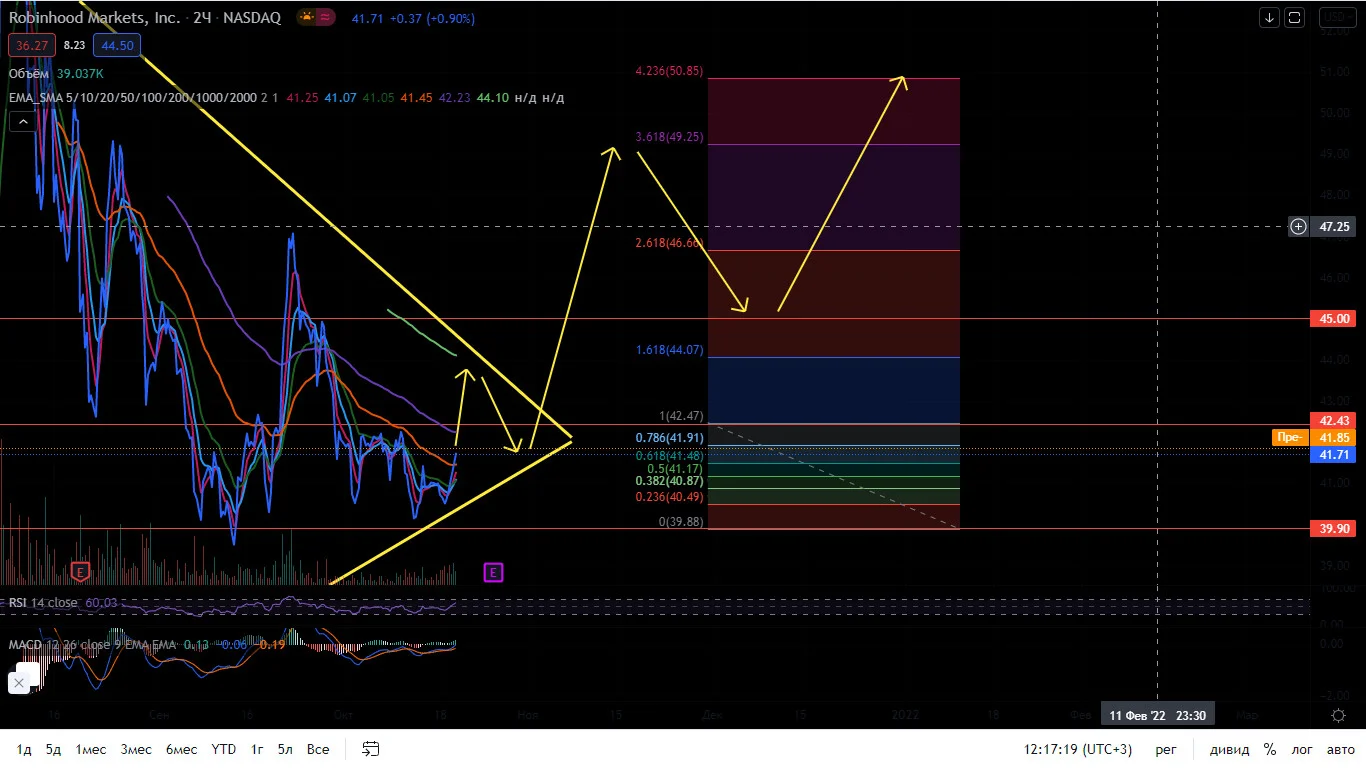This screenshot has height=768, width=1366.
Task: Click the sun market status icon
Action: click(x=305, y=18)
